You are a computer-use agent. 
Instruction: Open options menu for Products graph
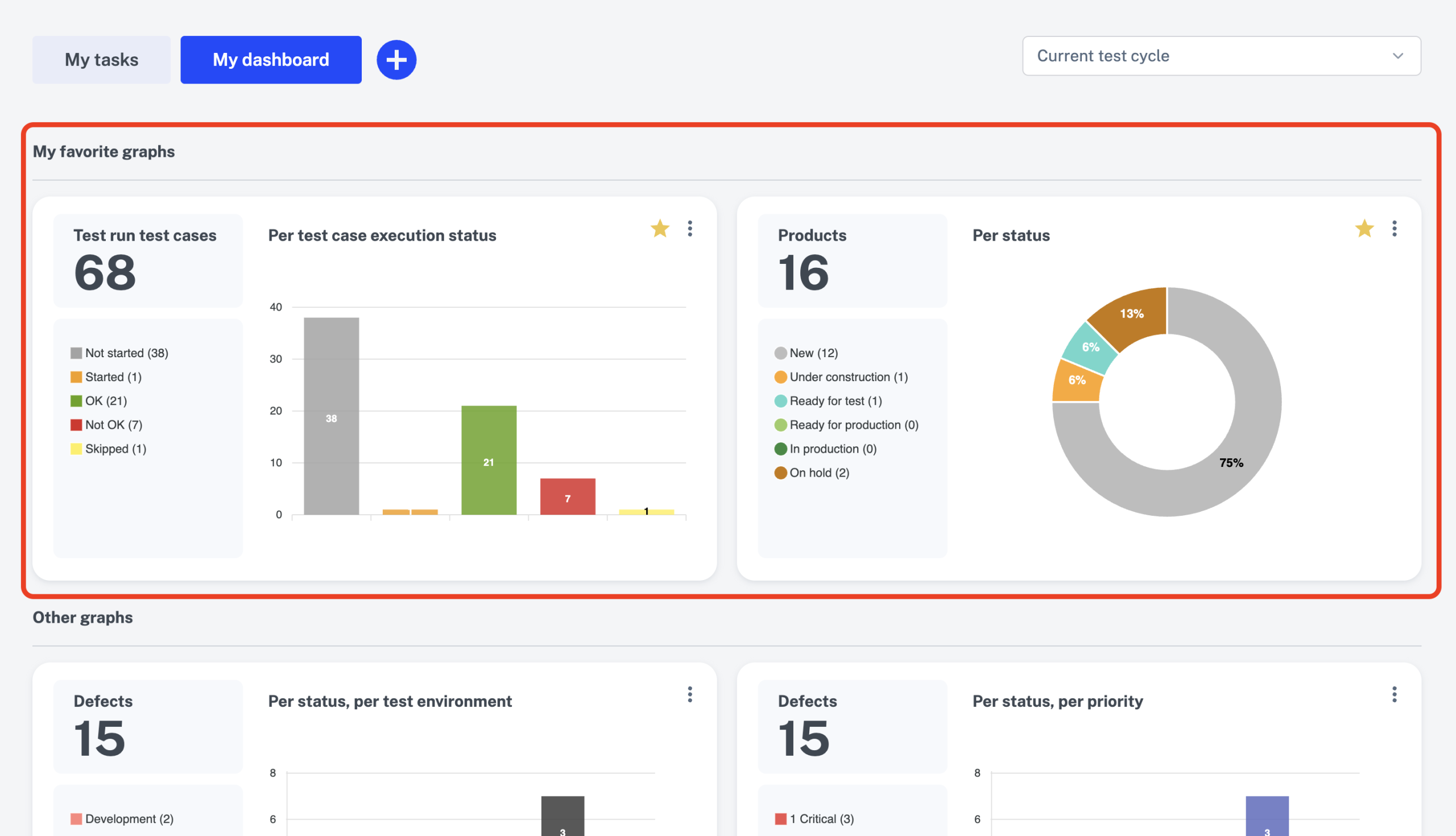click(1395, 229)
